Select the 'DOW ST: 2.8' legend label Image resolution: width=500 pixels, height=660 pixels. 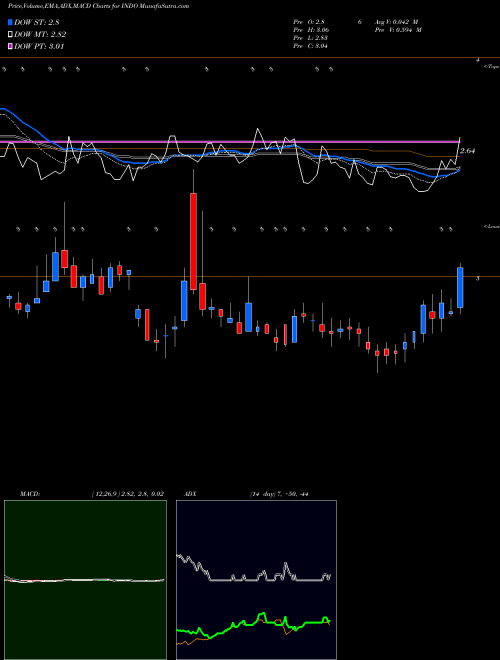[39, 22]
